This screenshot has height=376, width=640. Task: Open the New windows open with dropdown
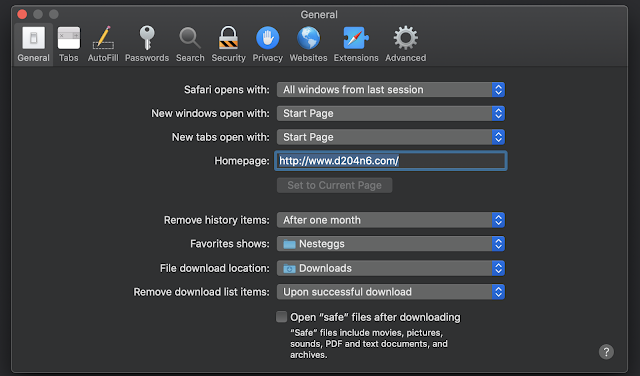point(391,113)
